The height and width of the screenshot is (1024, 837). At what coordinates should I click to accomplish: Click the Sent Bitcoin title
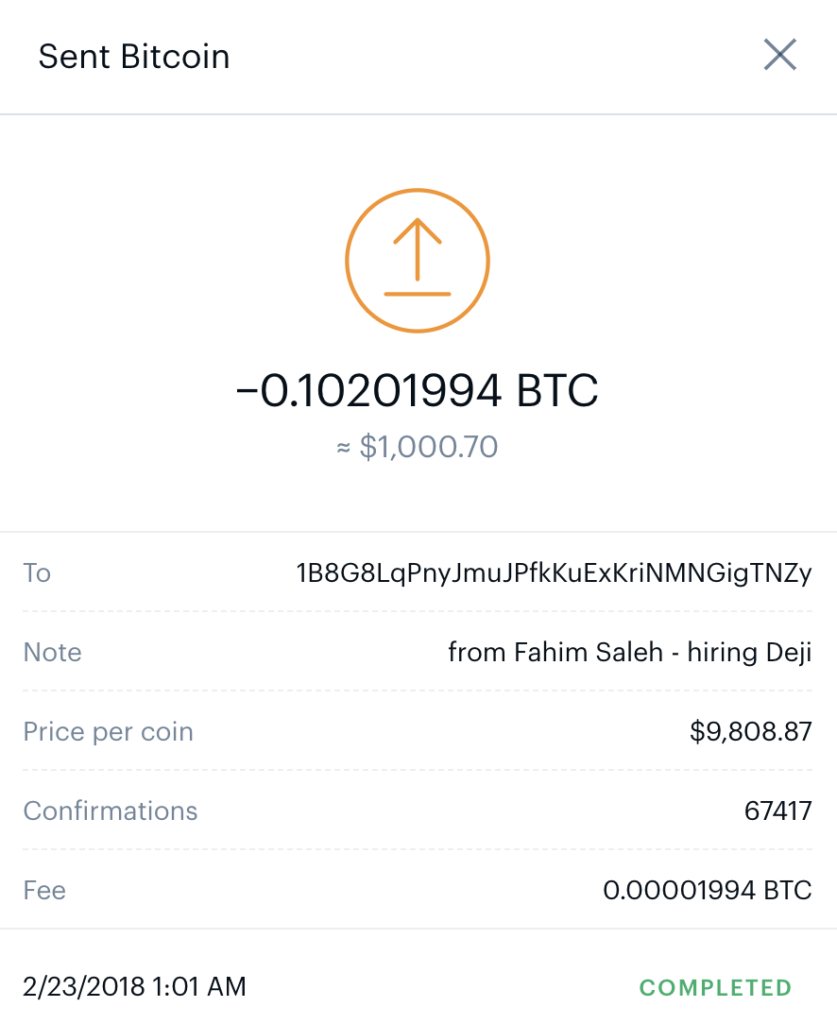134,56
